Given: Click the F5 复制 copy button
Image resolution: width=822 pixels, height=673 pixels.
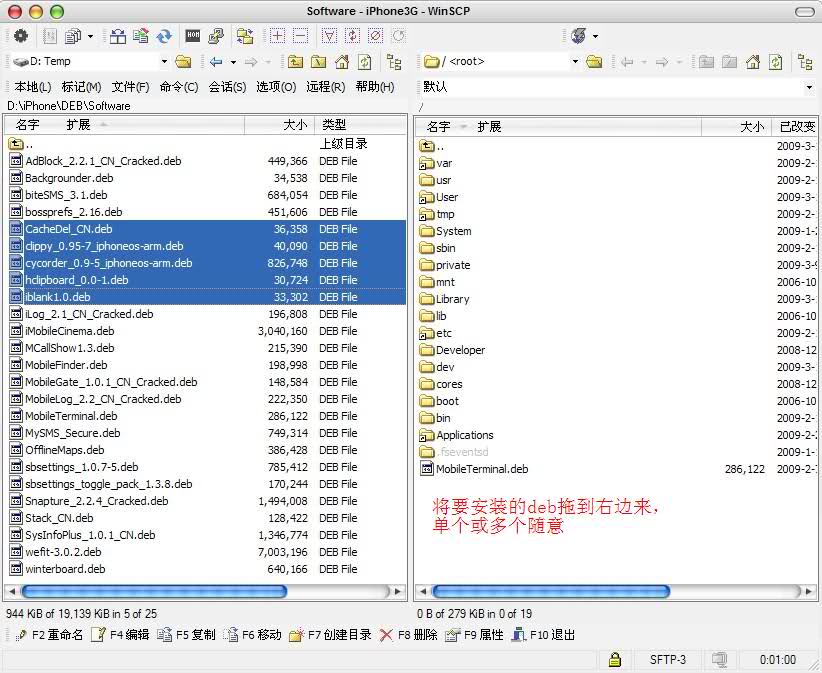Looking at the screenshot, I should [x=187, y=635].
